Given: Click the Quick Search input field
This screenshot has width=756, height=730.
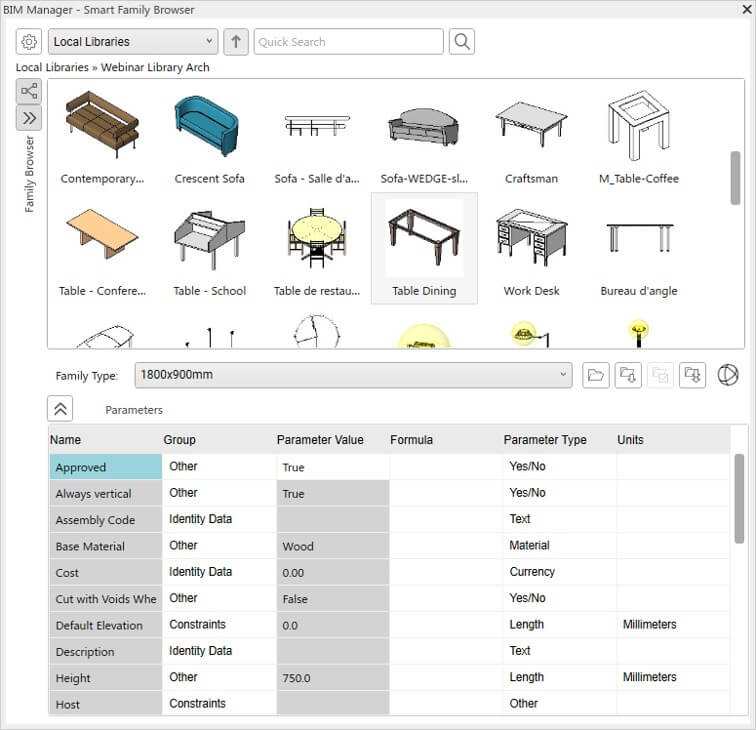Looking at the screenshot, I should pyautogui.click(x=349, y=42).
